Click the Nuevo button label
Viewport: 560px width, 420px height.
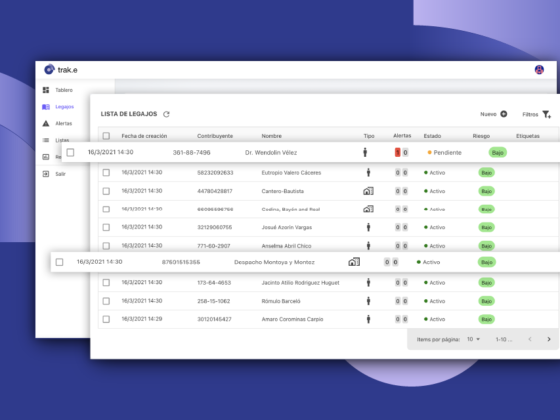(488, 114)
